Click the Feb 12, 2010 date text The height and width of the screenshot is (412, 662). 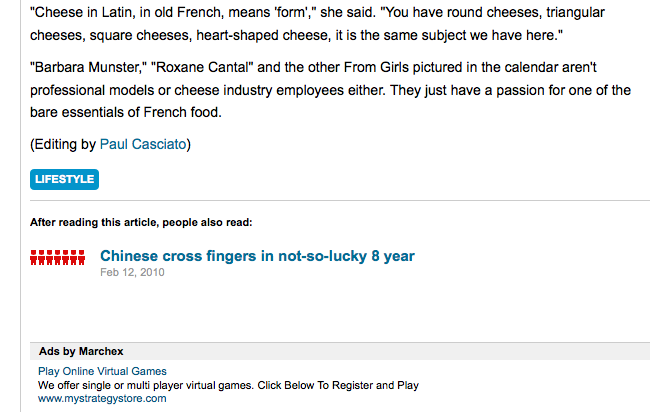[132, 272]
